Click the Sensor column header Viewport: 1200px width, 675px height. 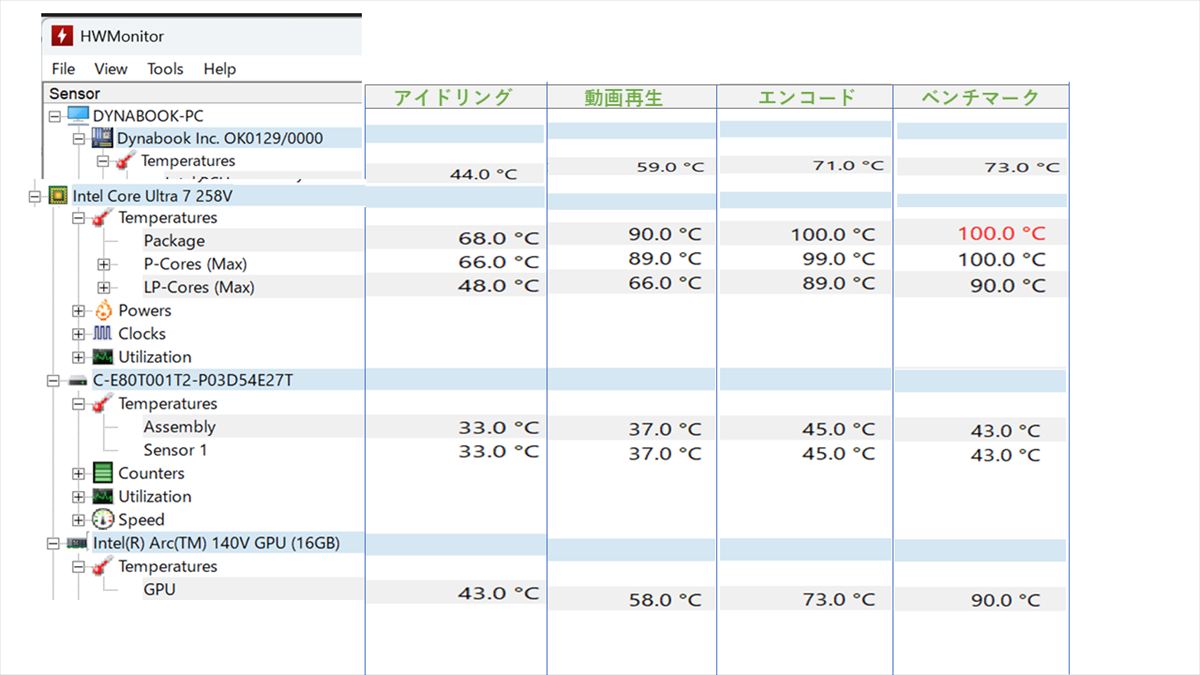(203, 93)
